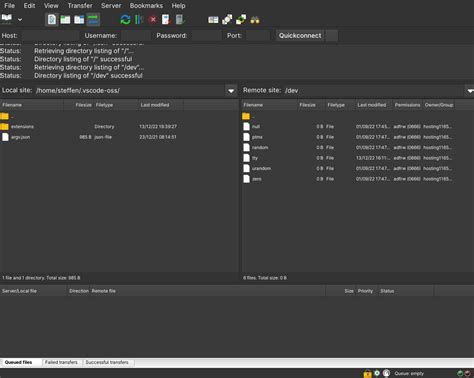Select the local 'extensions' folder
This screenshot has height=378, width=474.
22,127
